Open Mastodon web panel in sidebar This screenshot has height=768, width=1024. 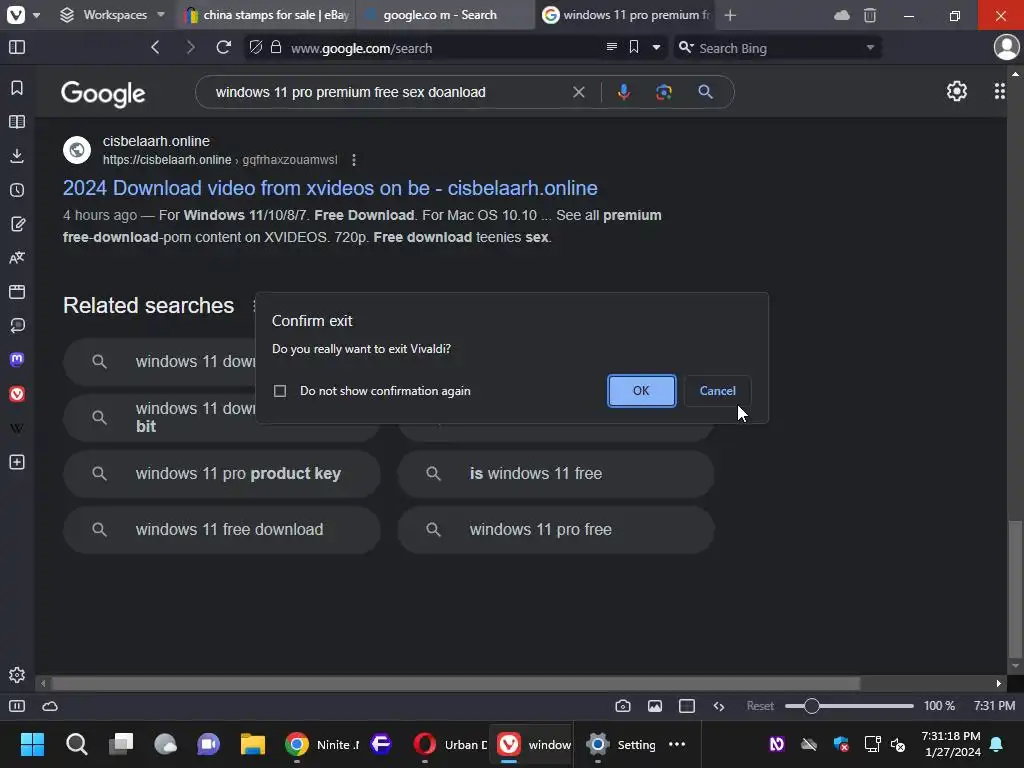pyautogui.click(x=17, y=360)
